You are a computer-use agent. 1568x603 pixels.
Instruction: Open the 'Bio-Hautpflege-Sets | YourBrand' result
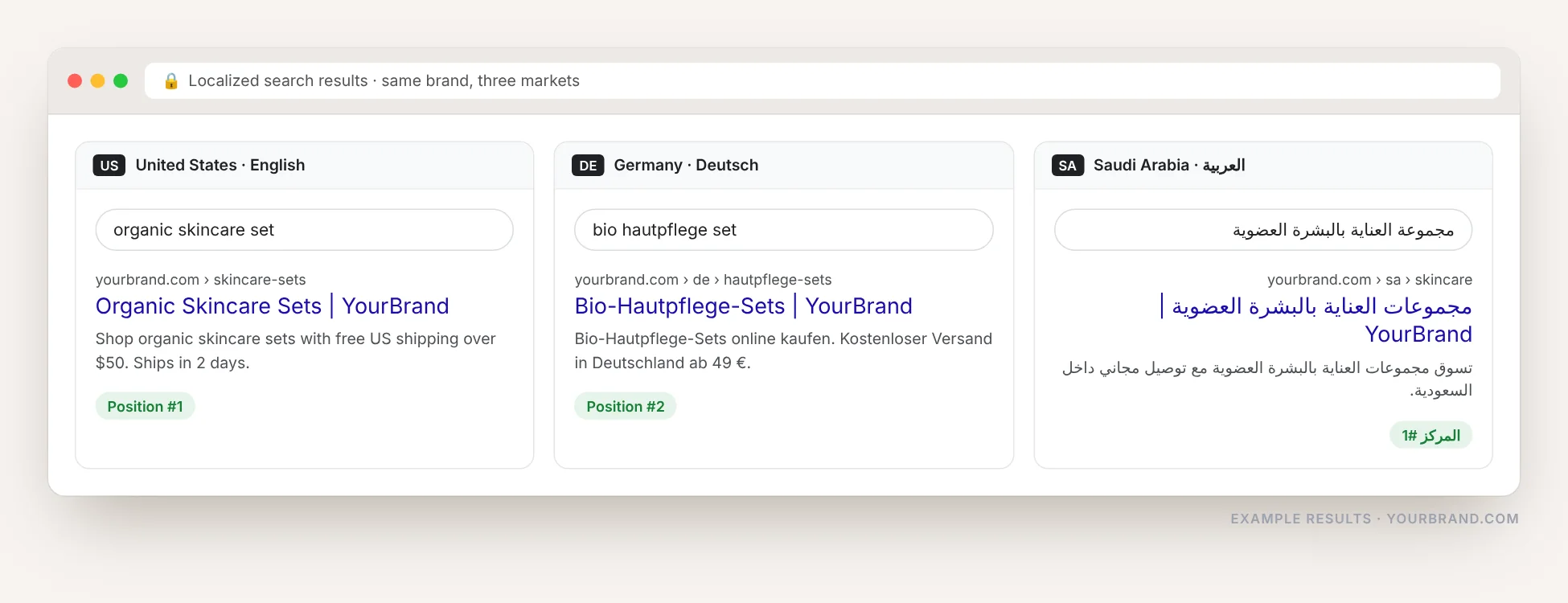(x=743, y=306)
